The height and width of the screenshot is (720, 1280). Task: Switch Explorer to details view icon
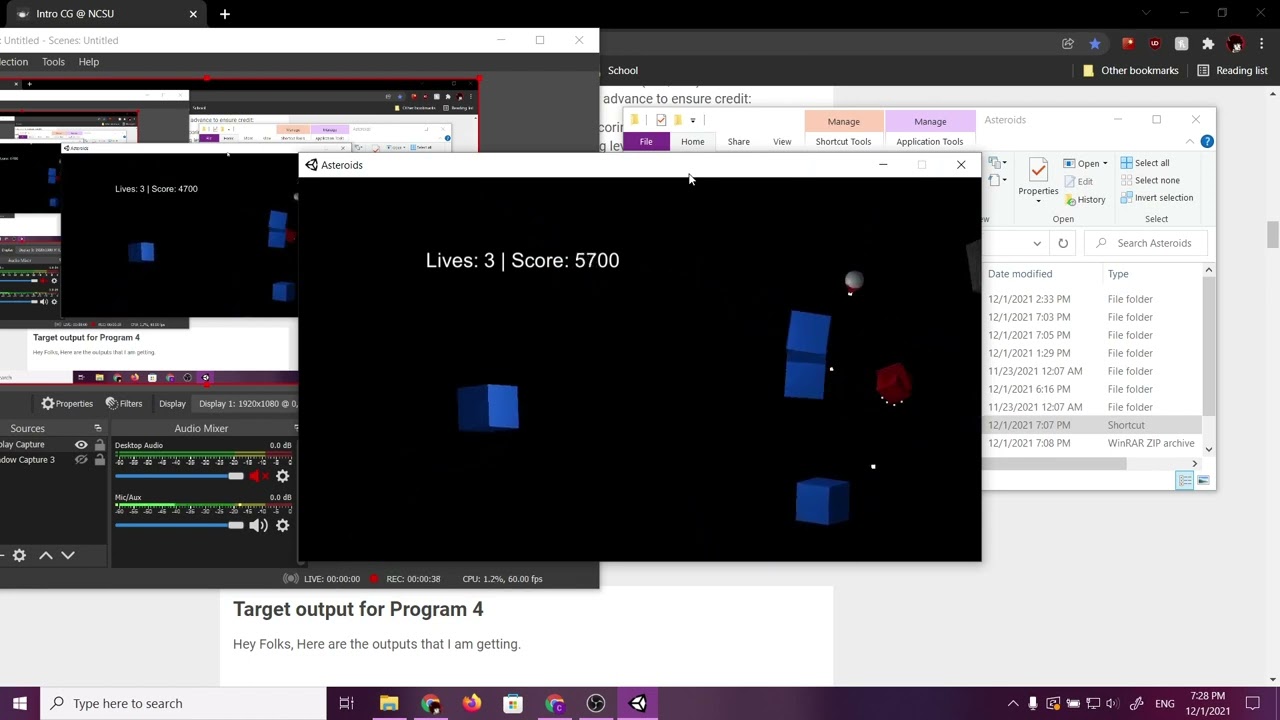(1185, 481)
